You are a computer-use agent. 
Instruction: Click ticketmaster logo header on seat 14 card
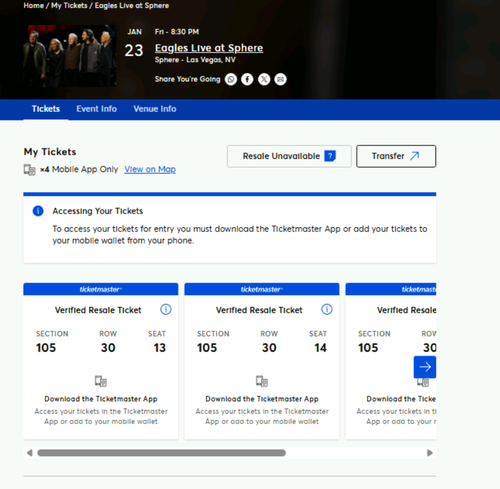262,289
